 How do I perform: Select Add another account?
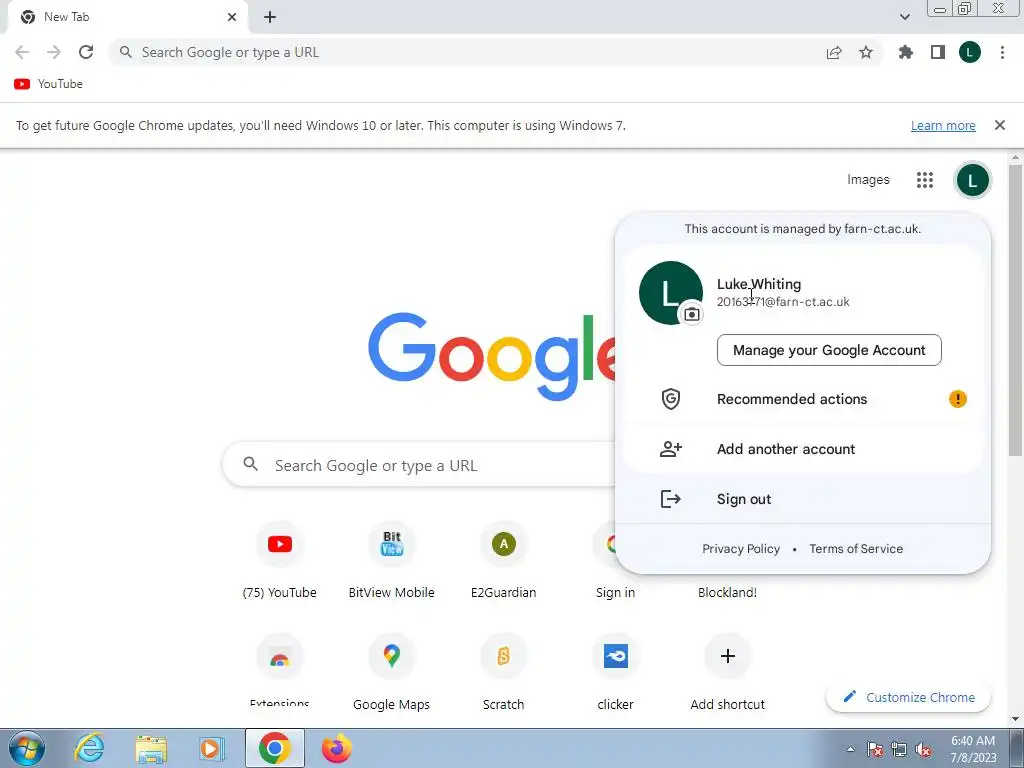[x=803, y=449]
